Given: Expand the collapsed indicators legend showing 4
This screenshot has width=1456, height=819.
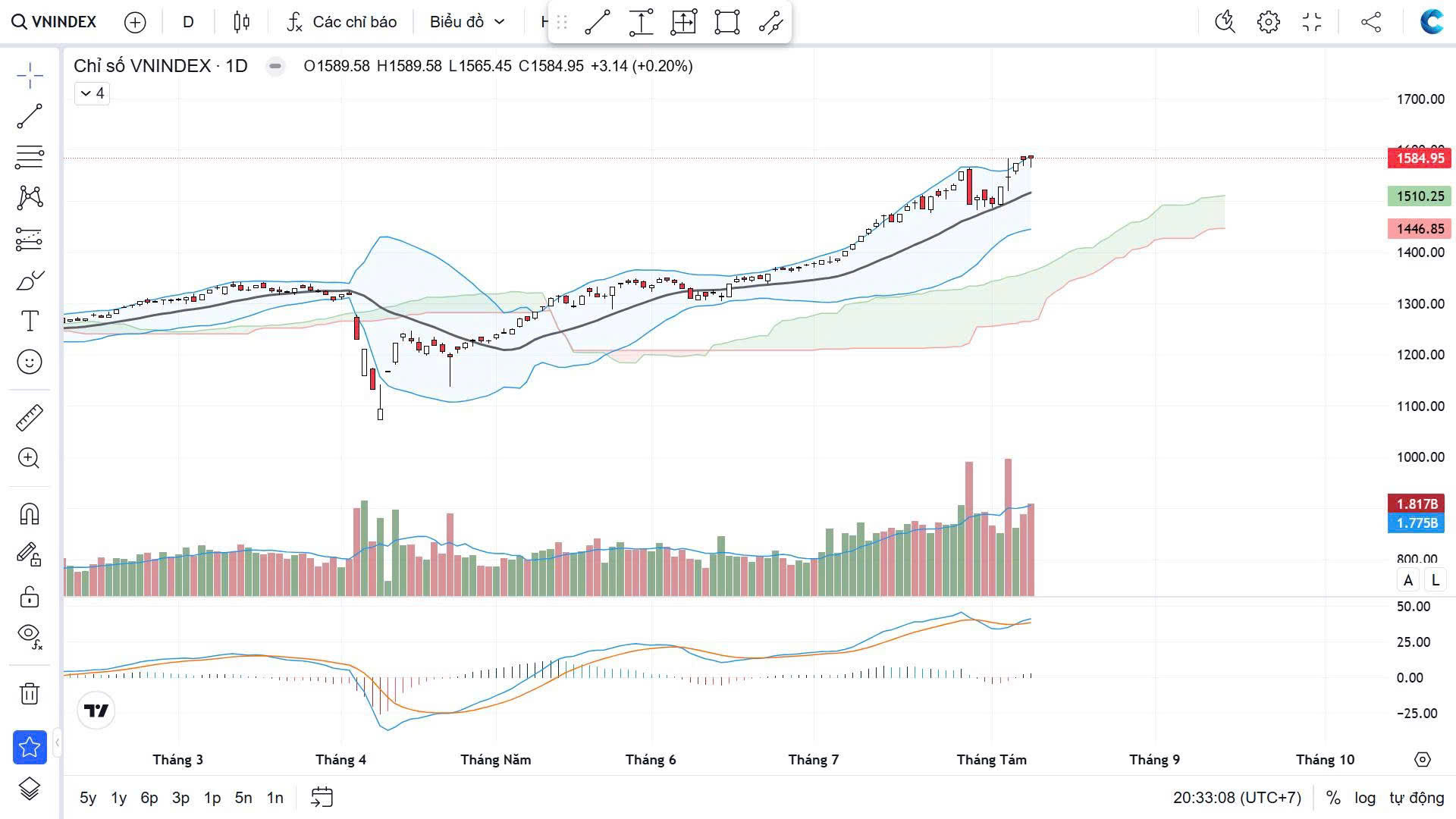Looking at the screenshot, I should [x=92, y=93].
